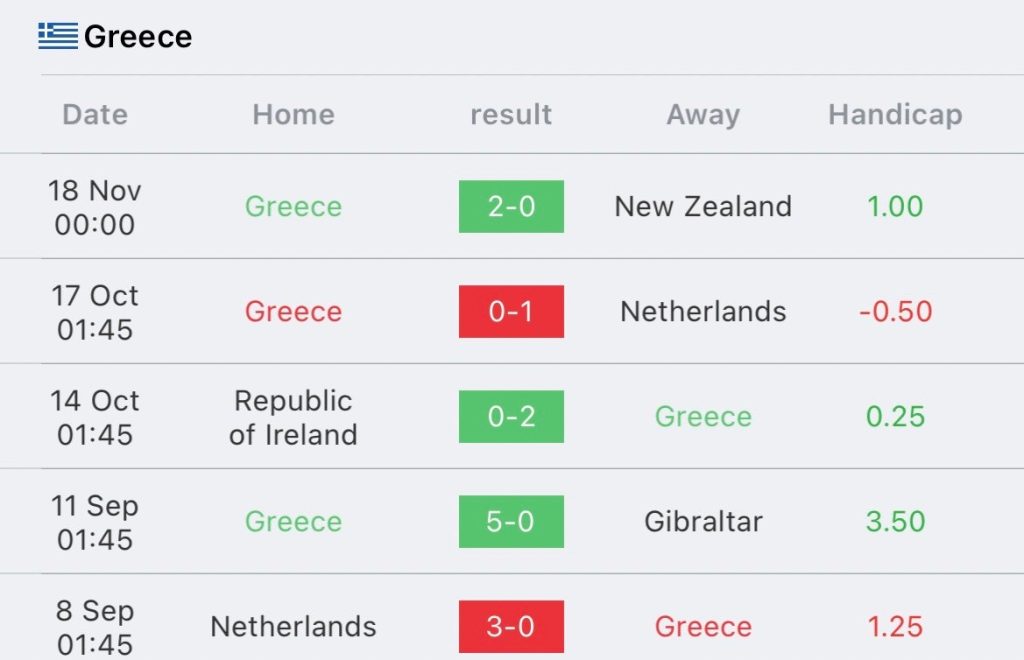Open the red 3-0 result badge
Image resolution: width=1024 pixels, height=660 pixels.
tap(511, 627)
